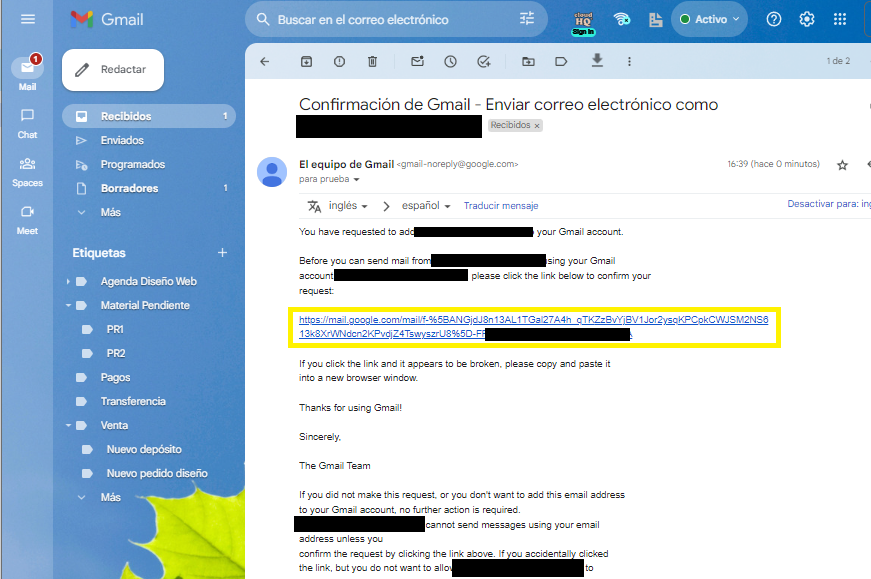This screenshot has width=871, height=579.
Task: Expand the español target language dropdown
Action: [x=426, y=206]
